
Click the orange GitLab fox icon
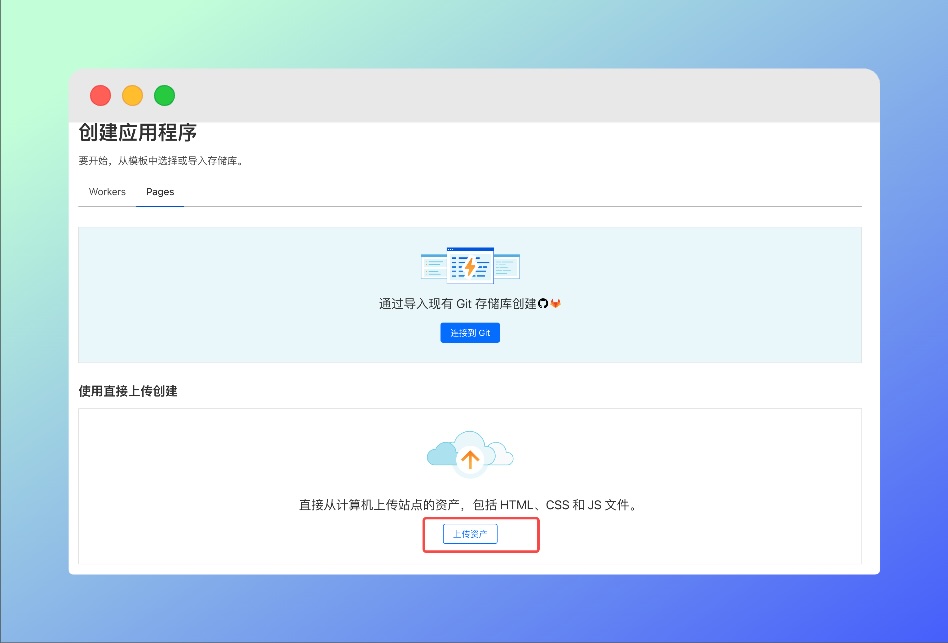click(x=556, y=303)
